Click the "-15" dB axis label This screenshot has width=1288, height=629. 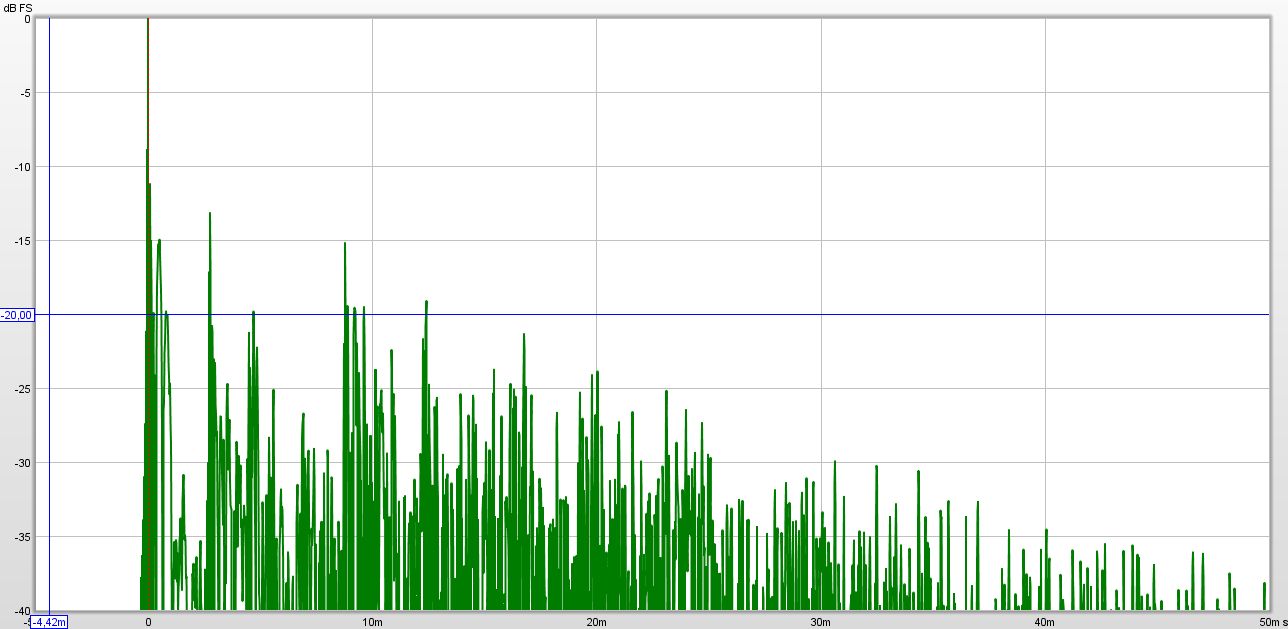coord(22,241)
